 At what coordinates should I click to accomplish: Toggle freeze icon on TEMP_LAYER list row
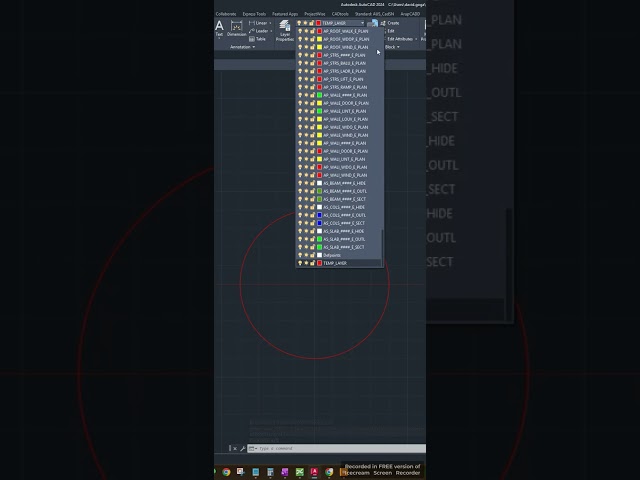tap(306, 263)
